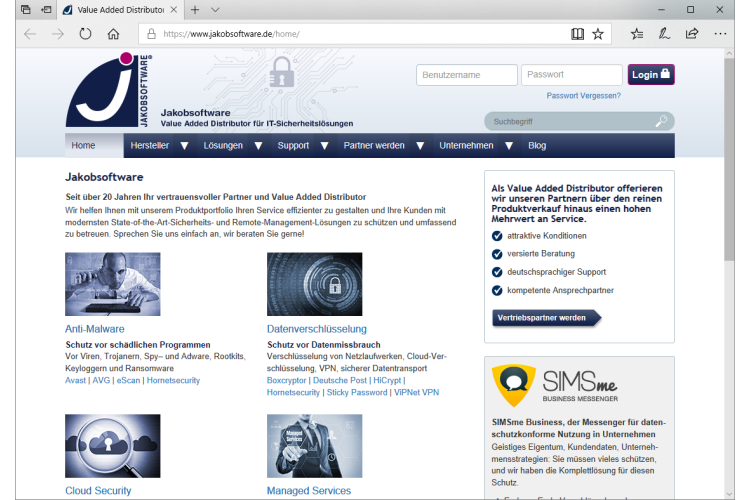This screenshot has height=500, width=750.
Task: Click the share page icon
Action: point(691,33)
